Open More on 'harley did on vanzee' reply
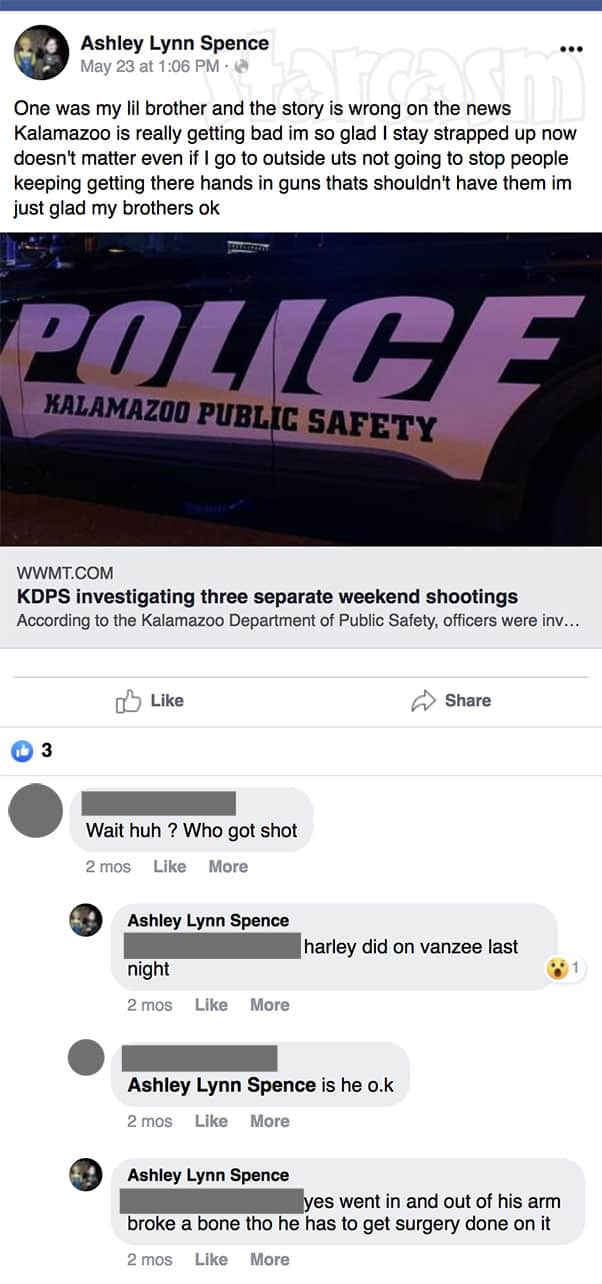Screen dimensions: 602x1284 (269, 1005)
